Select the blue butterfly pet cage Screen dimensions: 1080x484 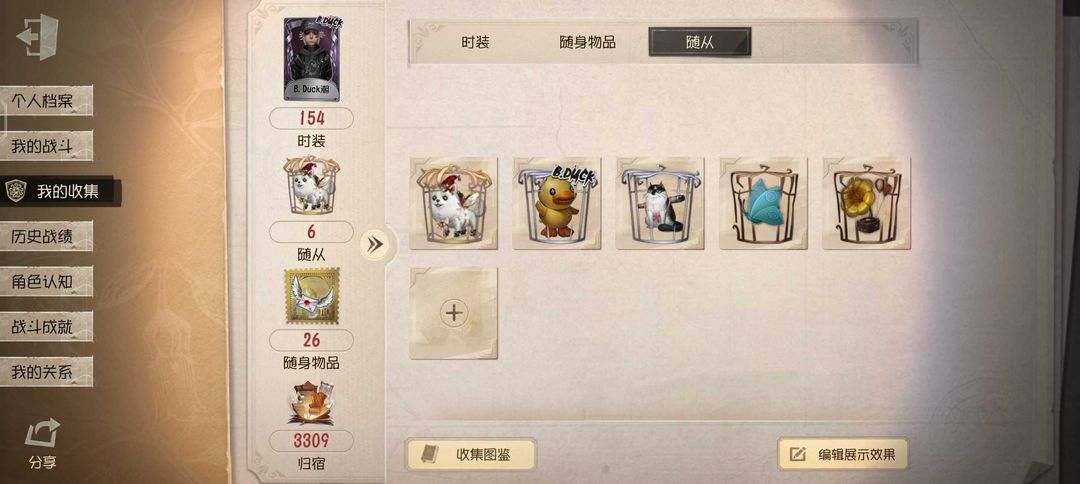coord(763,203)
